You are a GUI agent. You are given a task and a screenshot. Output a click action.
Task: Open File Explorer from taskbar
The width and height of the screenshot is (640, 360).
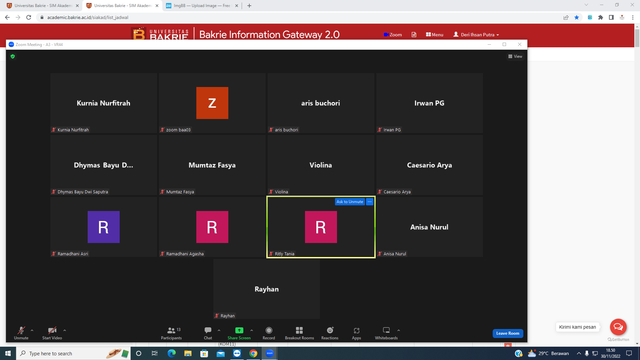tap(188, 353)
